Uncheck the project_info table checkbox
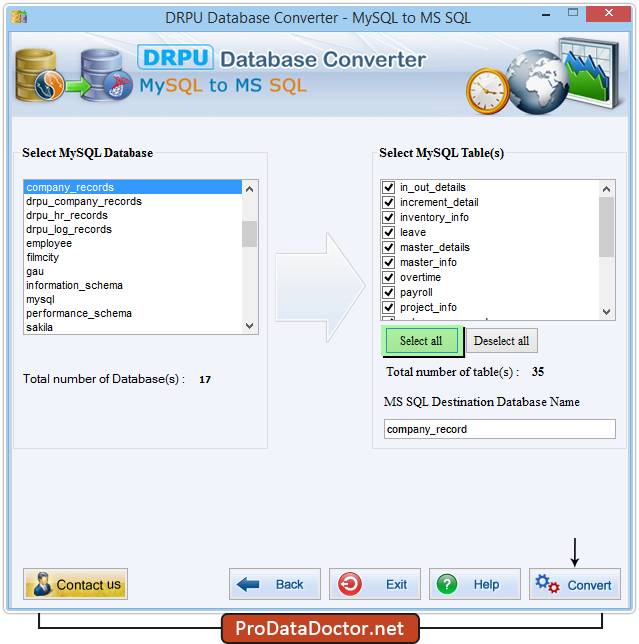Image resolution: width=639 pixels, height=644 pixels. [x=388, y=307]
